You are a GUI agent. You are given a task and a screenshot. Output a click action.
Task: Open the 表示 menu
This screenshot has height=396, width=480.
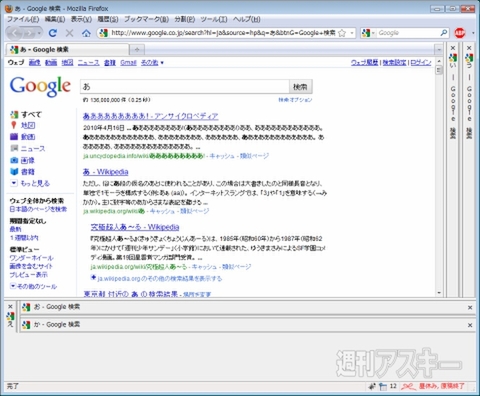[81, 19]
